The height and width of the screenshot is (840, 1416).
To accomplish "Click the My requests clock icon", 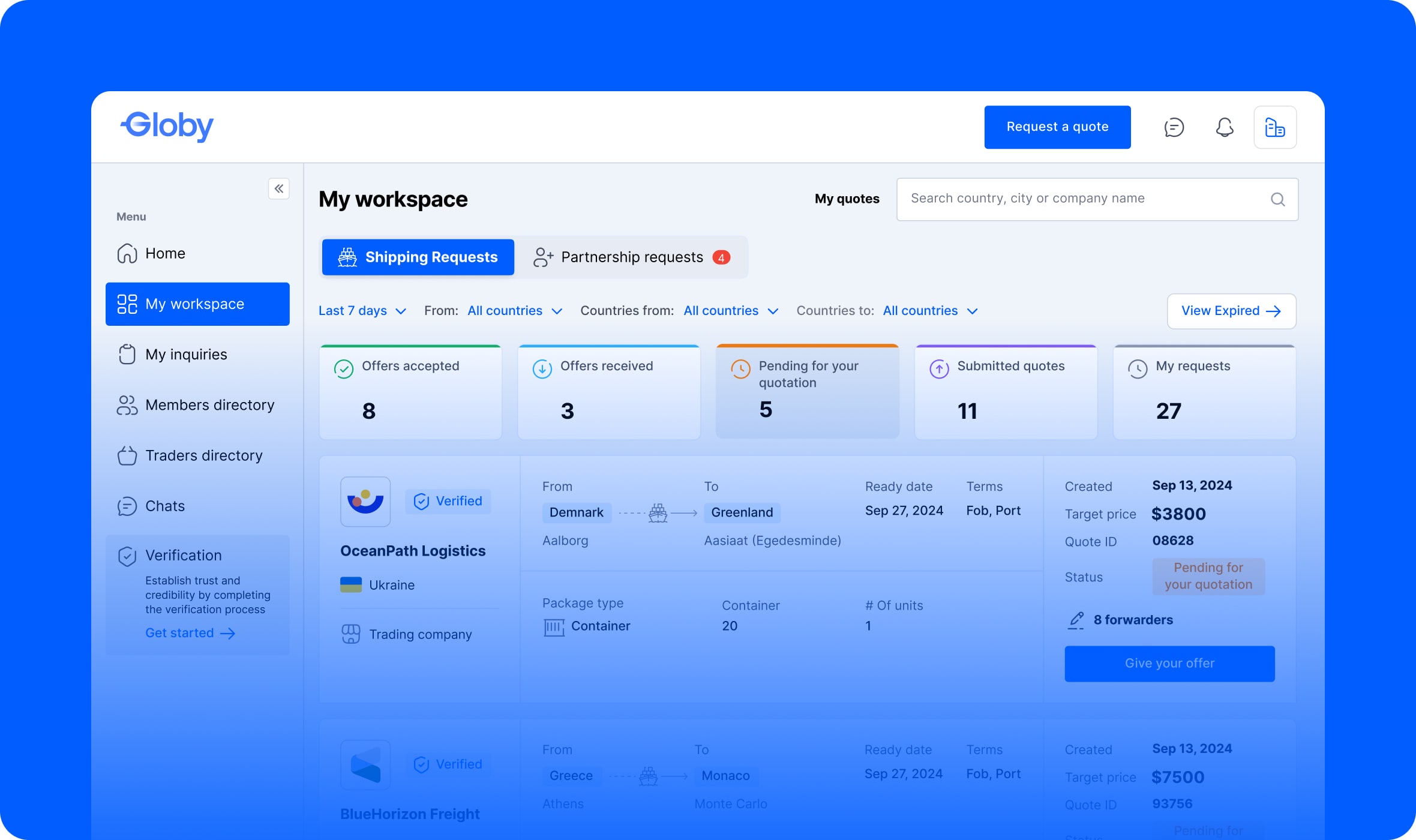I will (1138, 369).
